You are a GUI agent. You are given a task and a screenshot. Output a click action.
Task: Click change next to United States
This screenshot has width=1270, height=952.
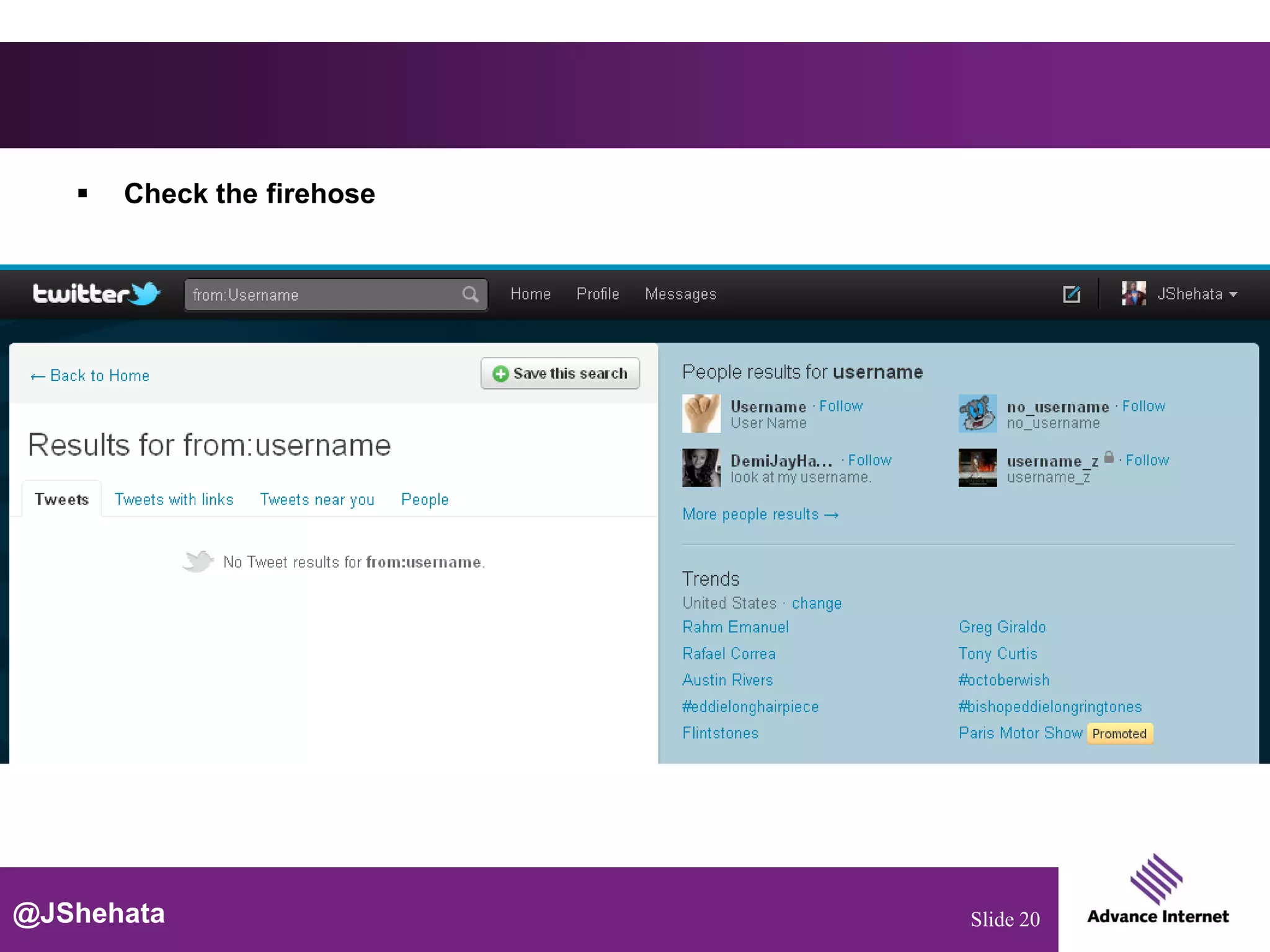coord(817,603)
